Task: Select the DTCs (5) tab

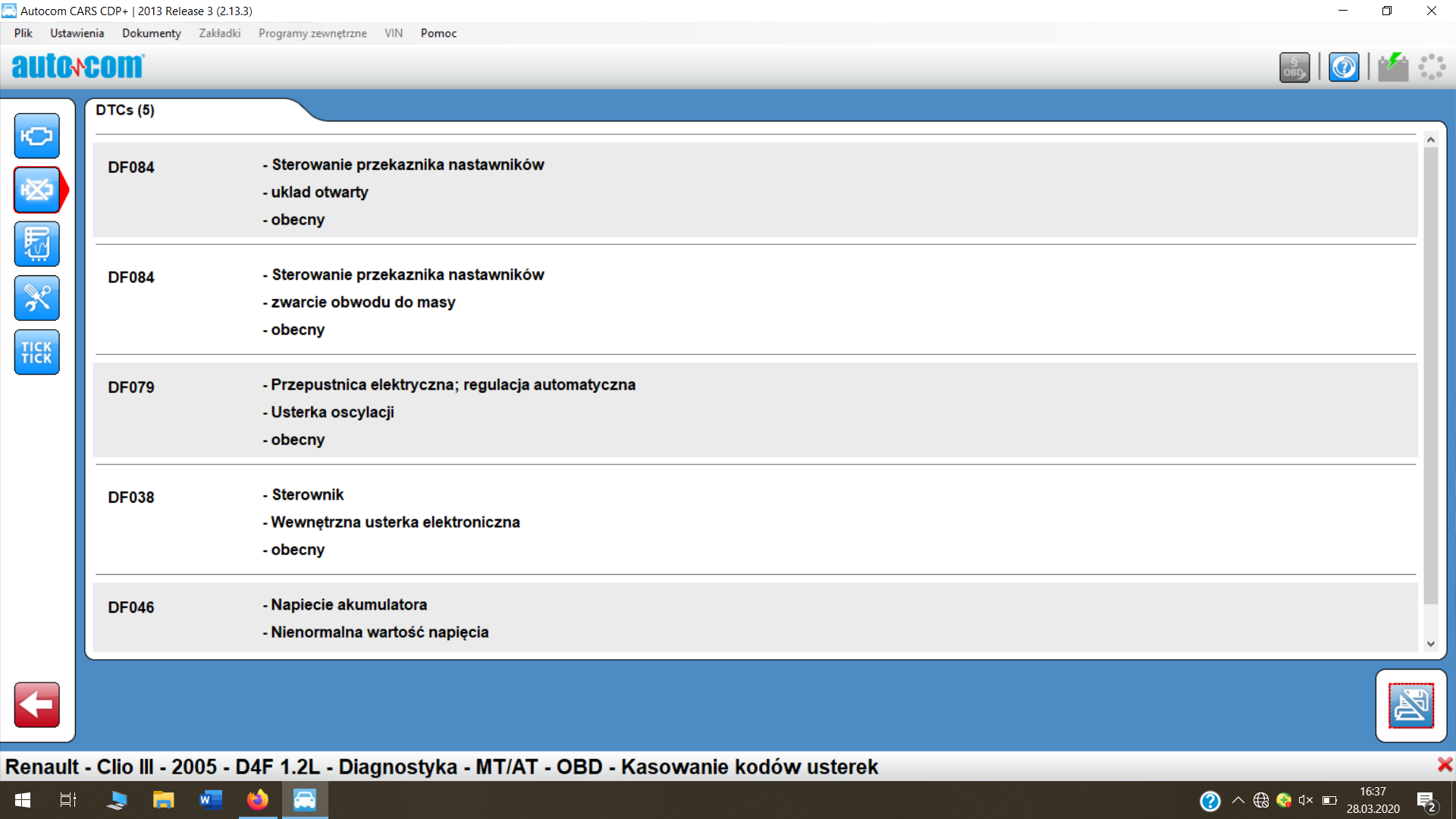Action: 125,111
